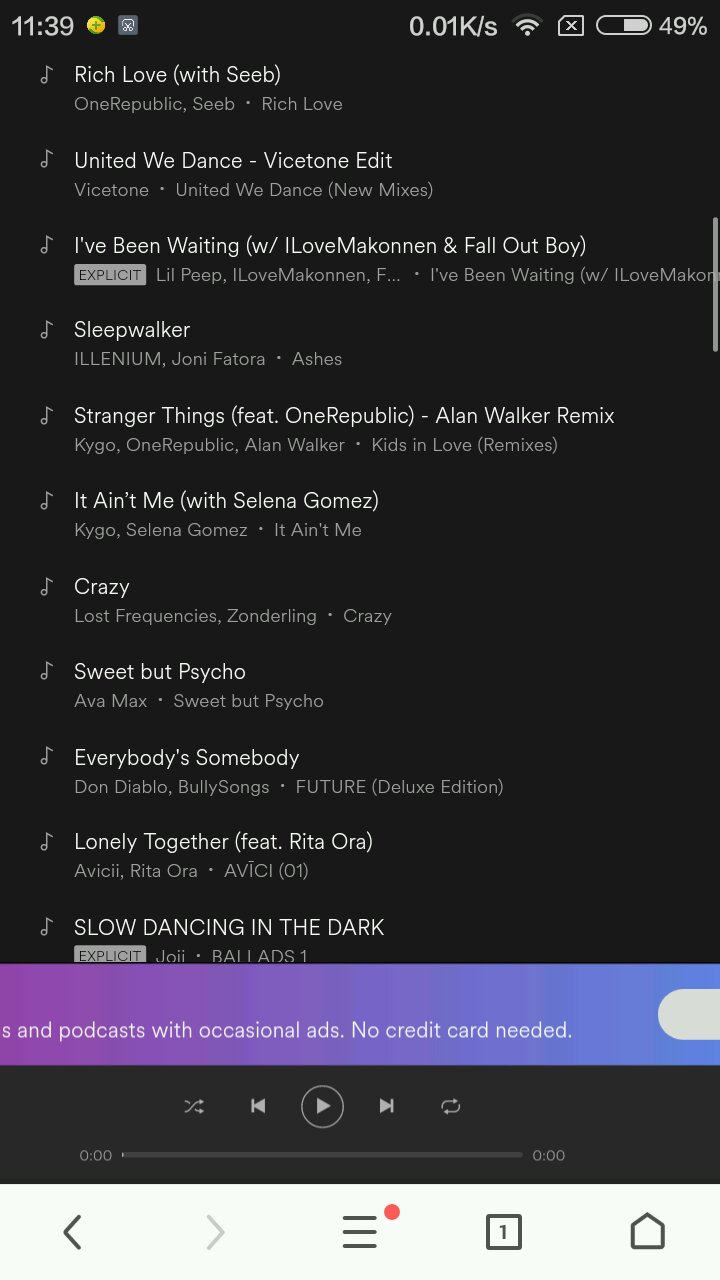Click the white button on the ad banner
Screen dimensions: 720x1280
689,1014
